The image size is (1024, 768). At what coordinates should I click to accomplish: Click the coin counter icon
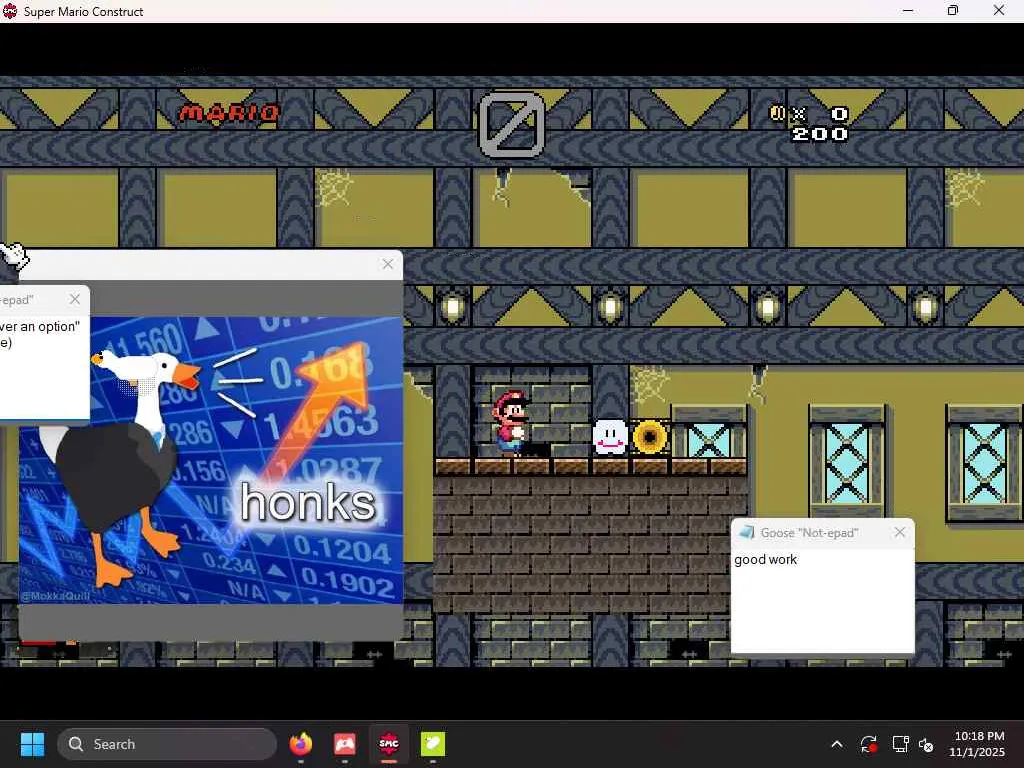tap(777, 113)
